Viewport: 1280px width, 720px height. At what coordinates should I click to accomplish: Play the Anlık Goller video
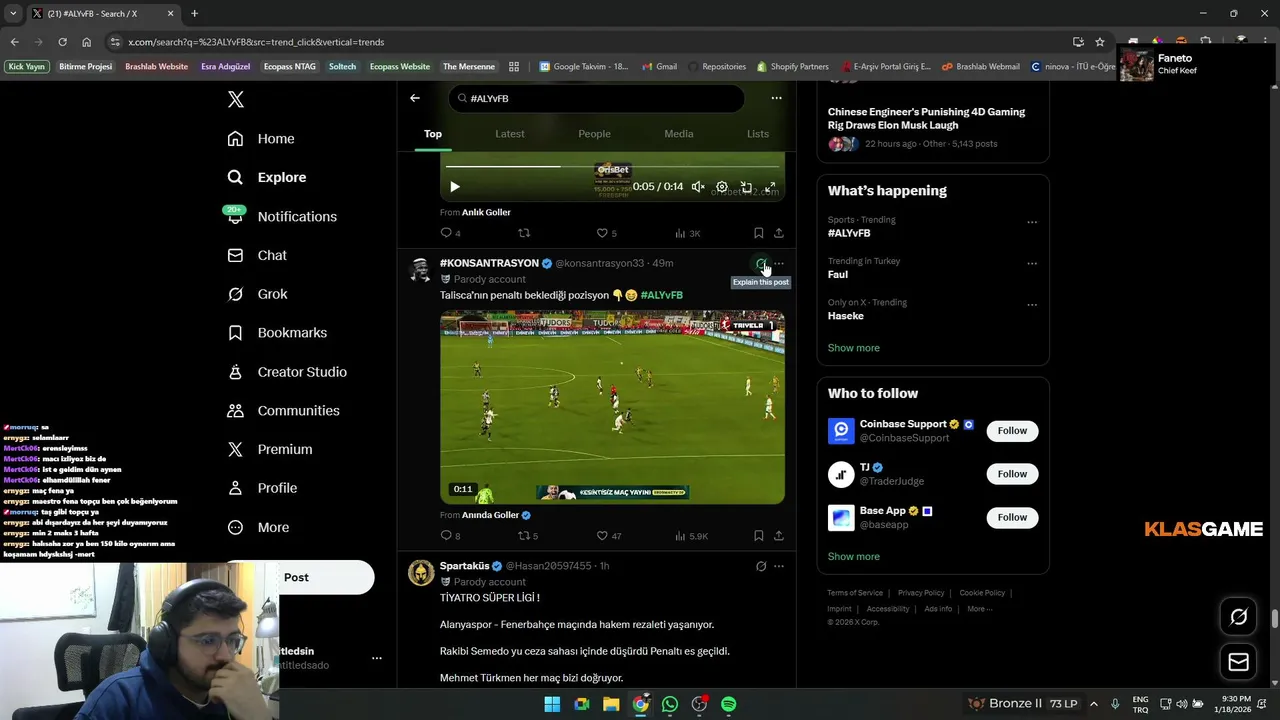click(455, 187)
